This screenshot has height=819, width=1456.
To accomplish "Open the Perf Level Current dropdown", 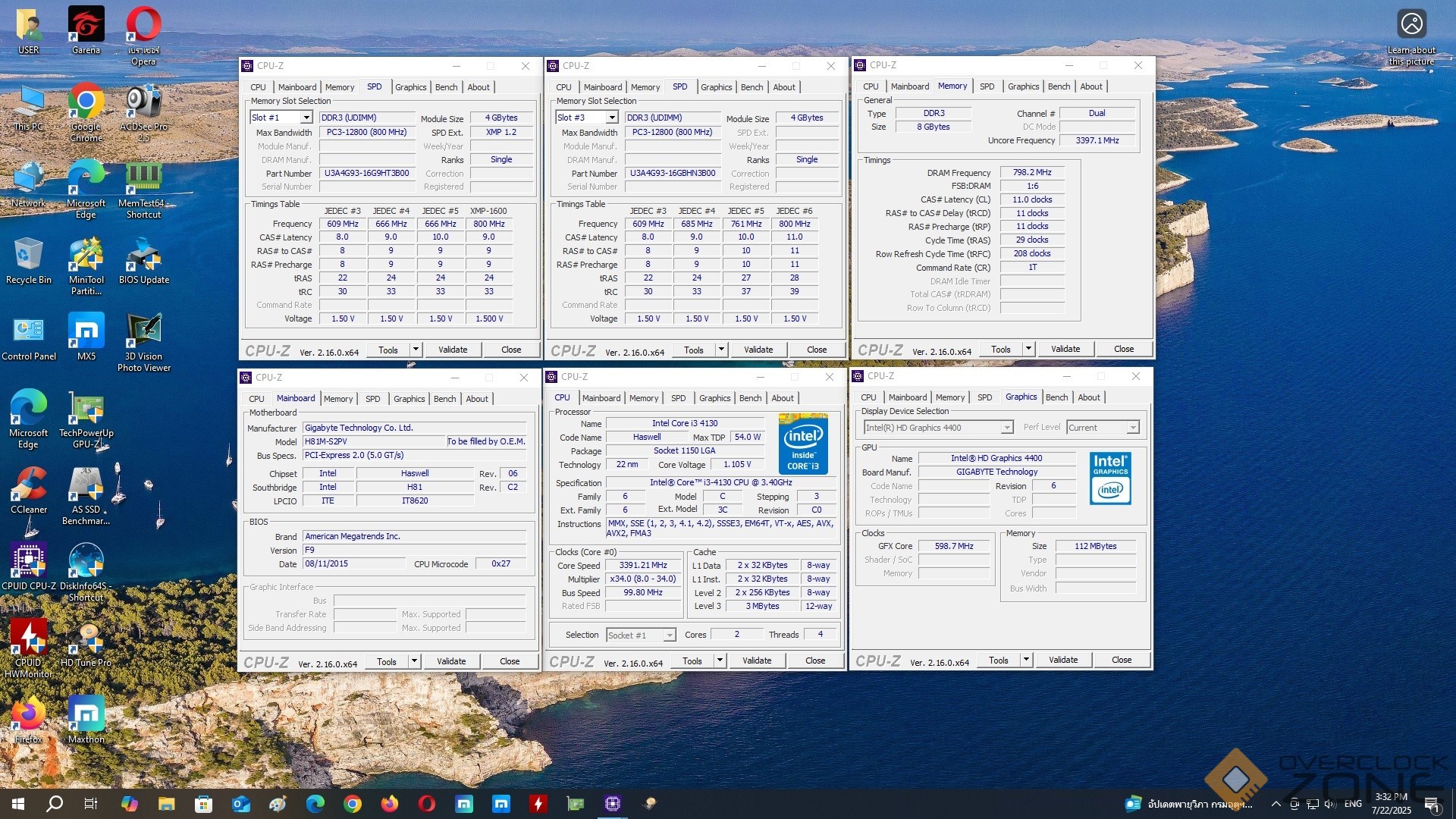I will (x=1132, y=428).
